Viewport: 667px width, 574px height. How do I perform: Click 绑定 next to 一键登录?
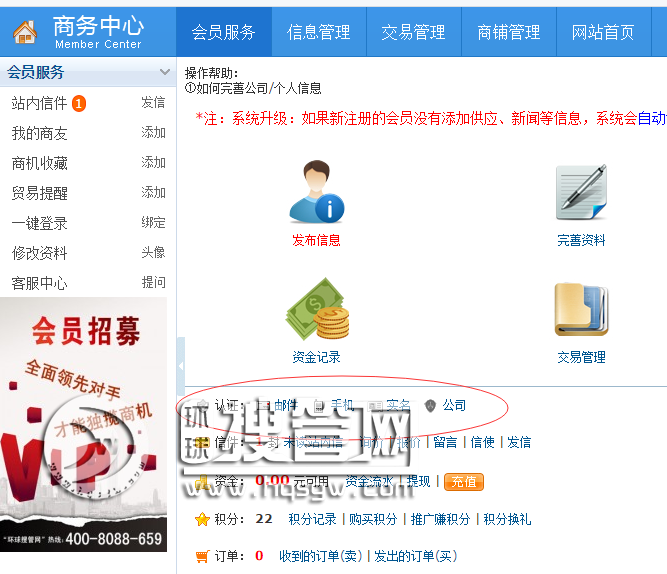(153, 223)
